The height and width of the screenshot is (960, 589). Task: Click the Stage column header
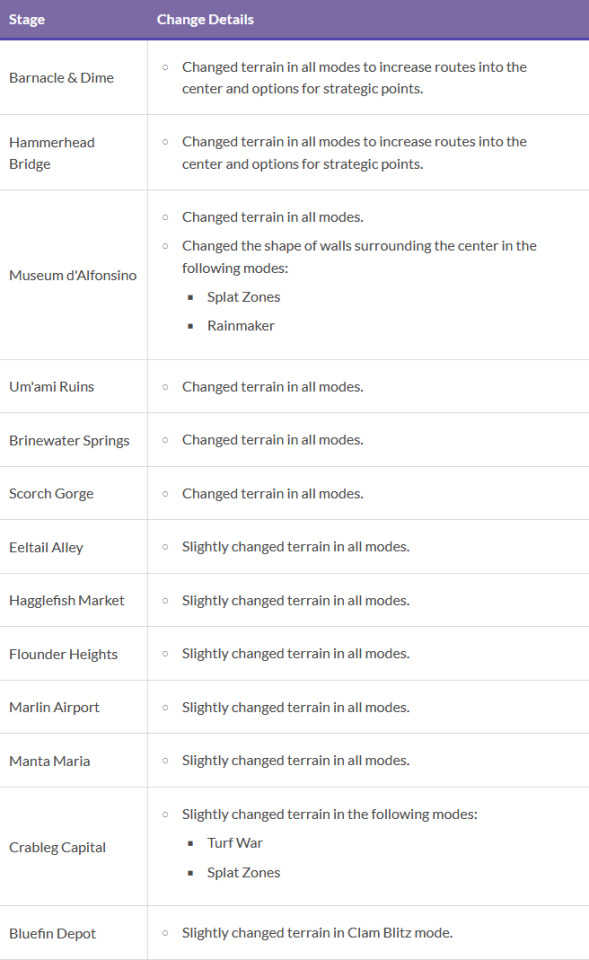(x=27, y=20)
